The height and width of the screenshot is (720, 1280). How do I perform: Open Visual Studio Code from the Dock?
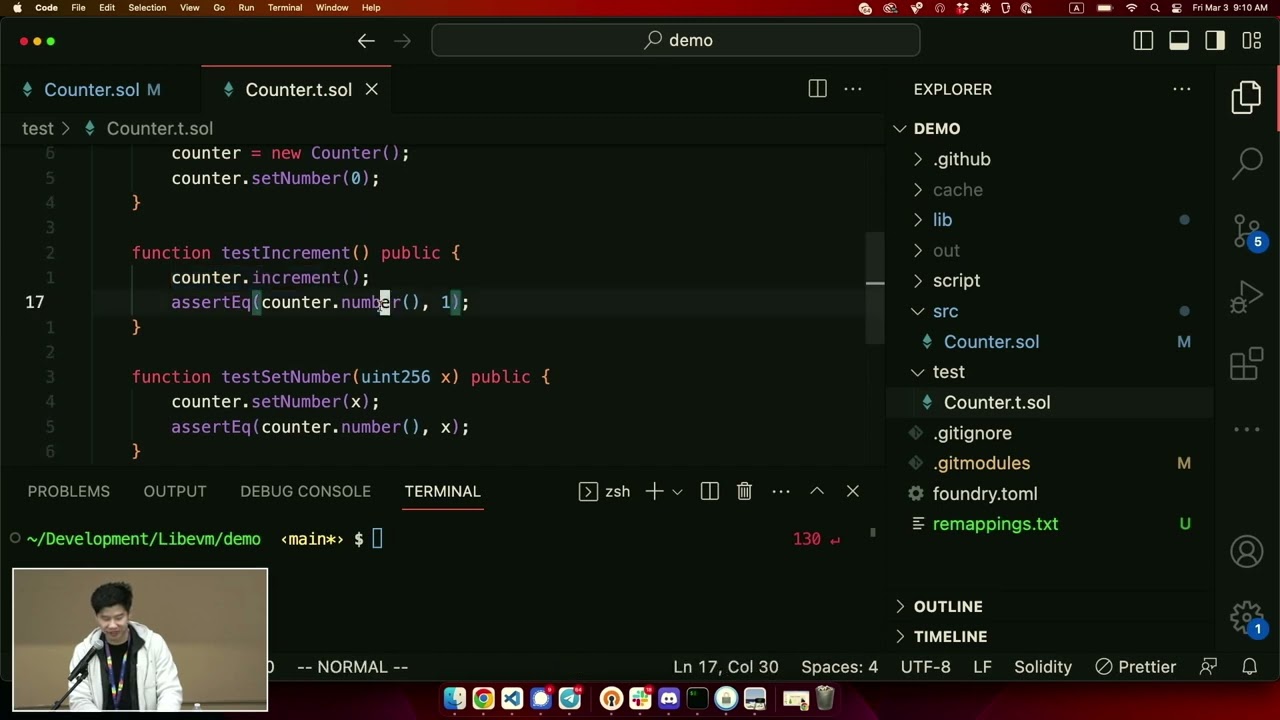point(512,699)
